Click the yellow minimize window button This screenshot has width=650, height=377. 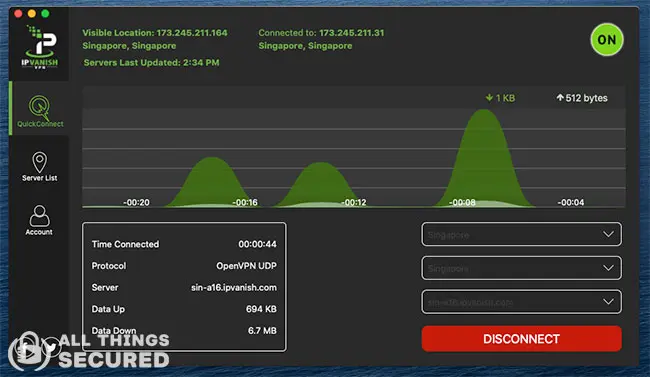pos(32,14)
